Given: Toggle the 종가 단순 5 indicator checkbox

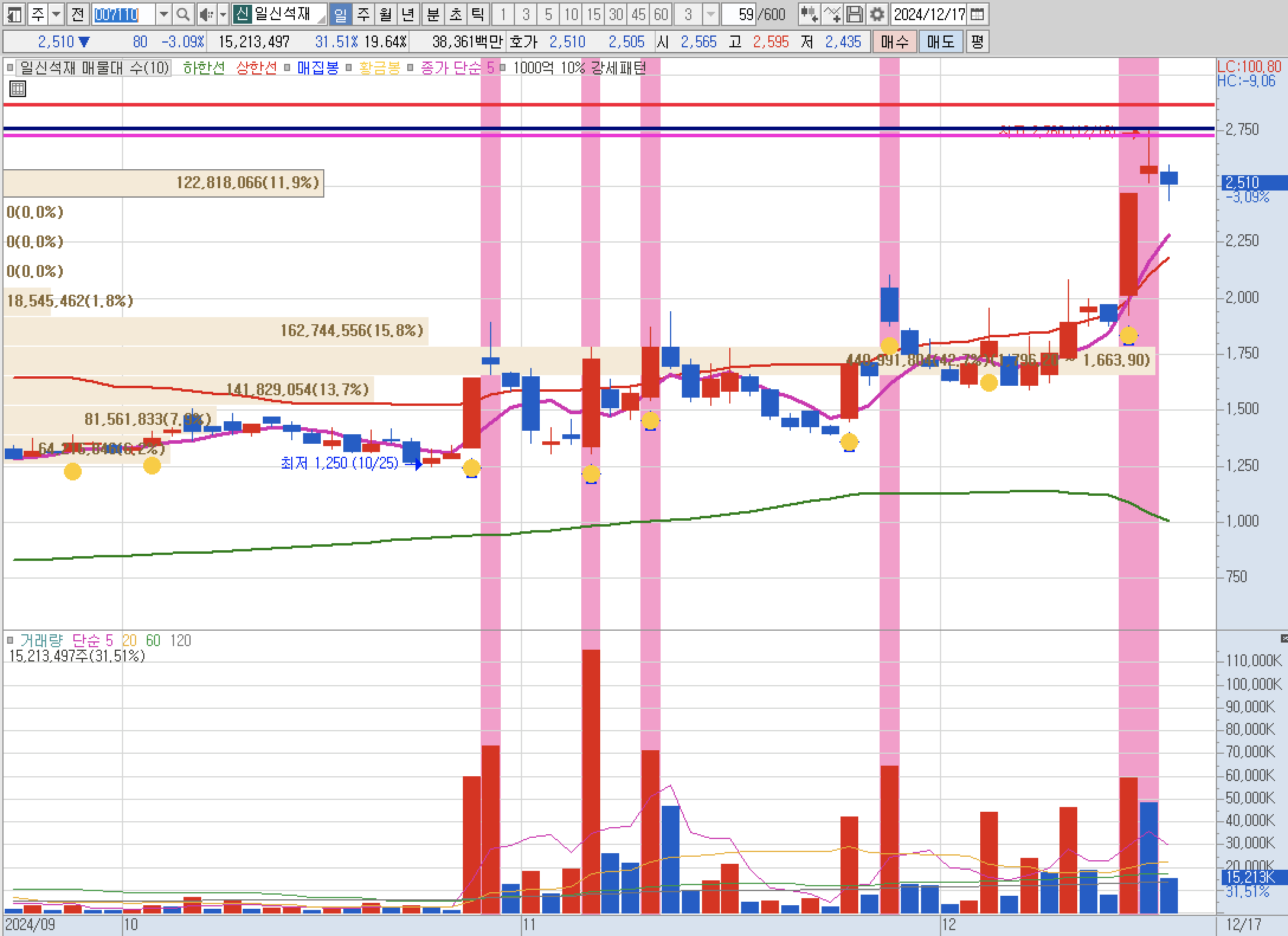Looking at the screenshot, I should point(411,68).
